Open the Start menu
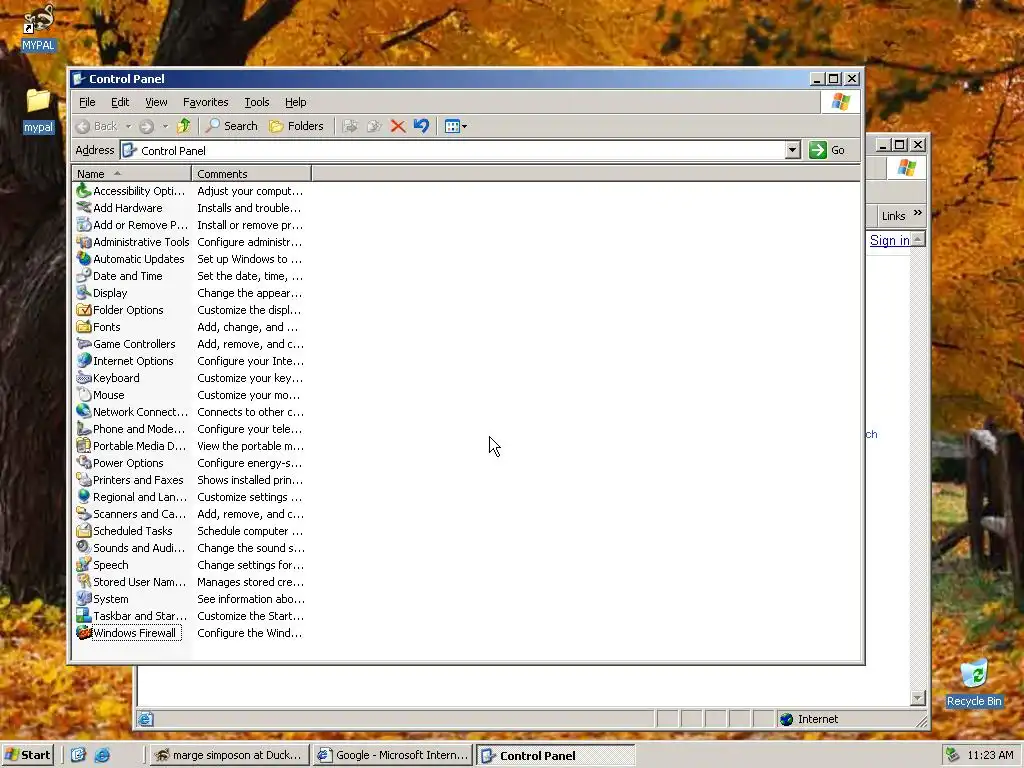 [x=27, y=755]
